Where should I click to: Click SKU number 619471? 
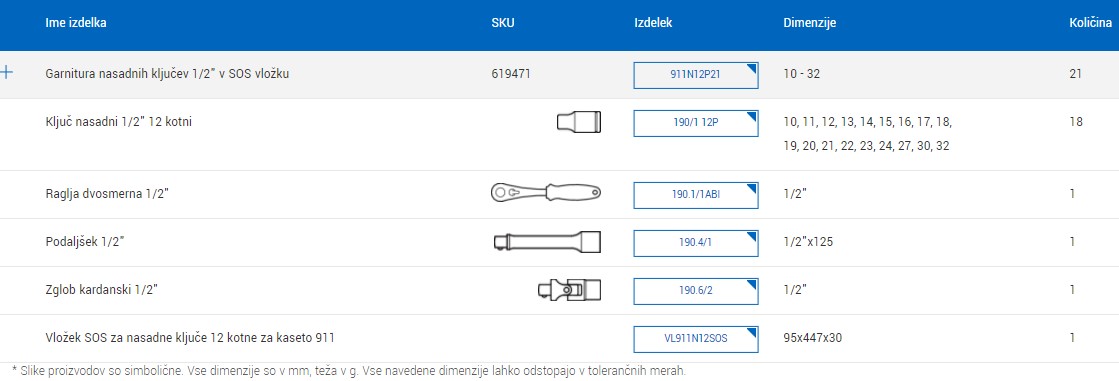point(511,73)
